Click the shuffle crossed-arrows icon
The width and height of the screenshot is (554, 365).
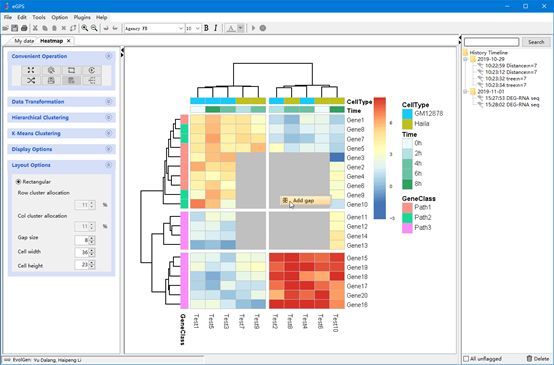click(x=31, y=81)
